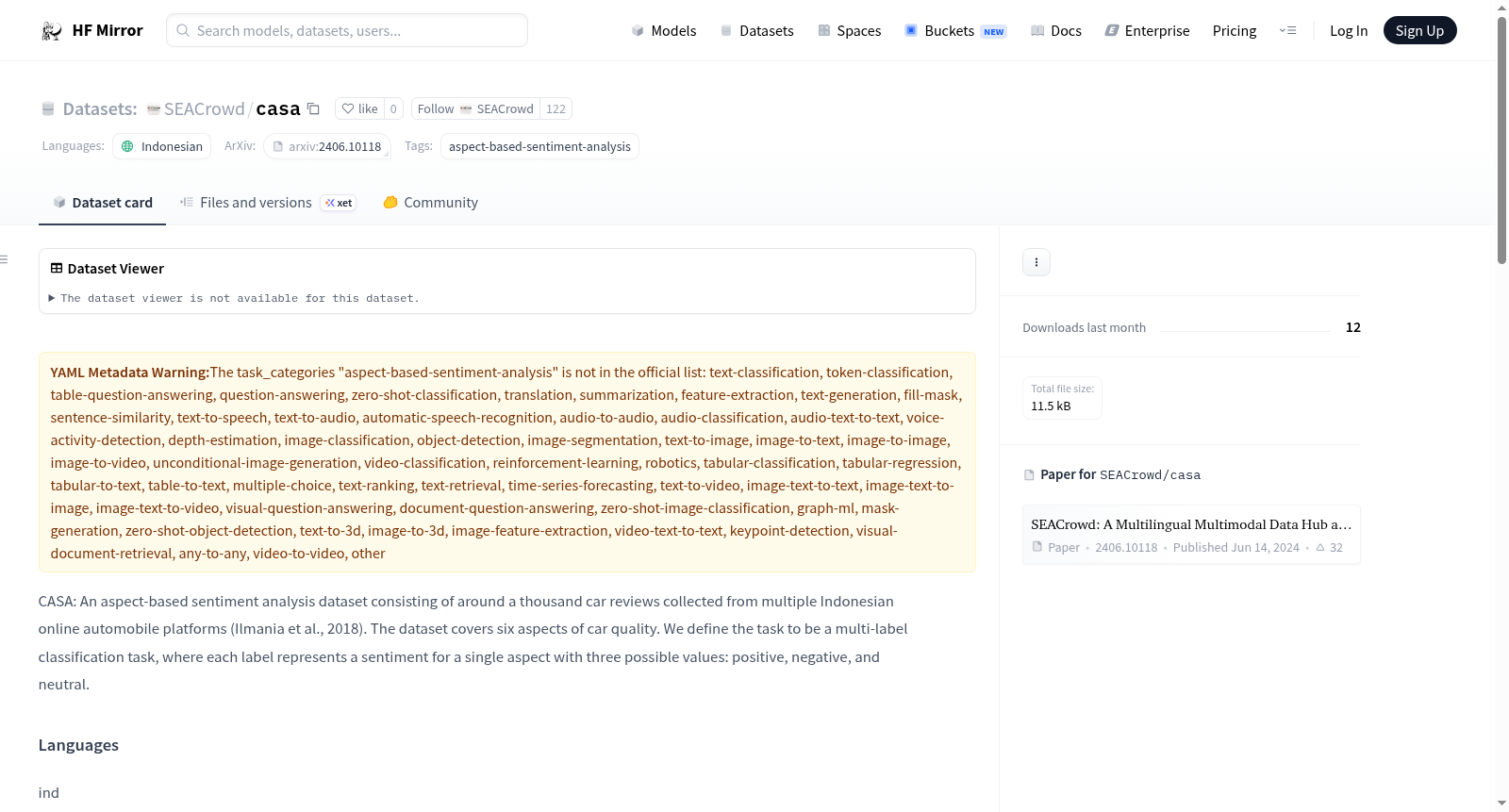Expand the dataset viewer unavailable message
The width and height of the screenshot is (1509, 812).
[x=234, y=298]
